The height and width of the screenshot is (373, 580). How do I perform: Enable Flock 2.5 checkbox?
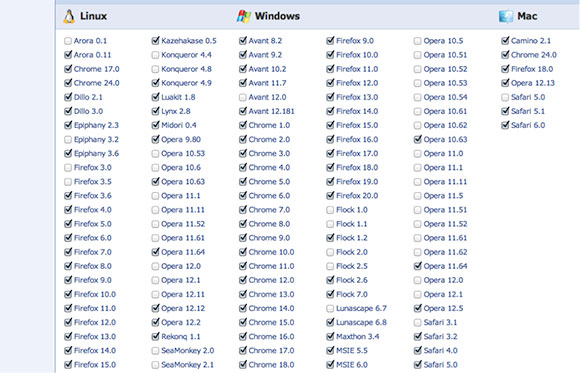[x=330, y=266]
